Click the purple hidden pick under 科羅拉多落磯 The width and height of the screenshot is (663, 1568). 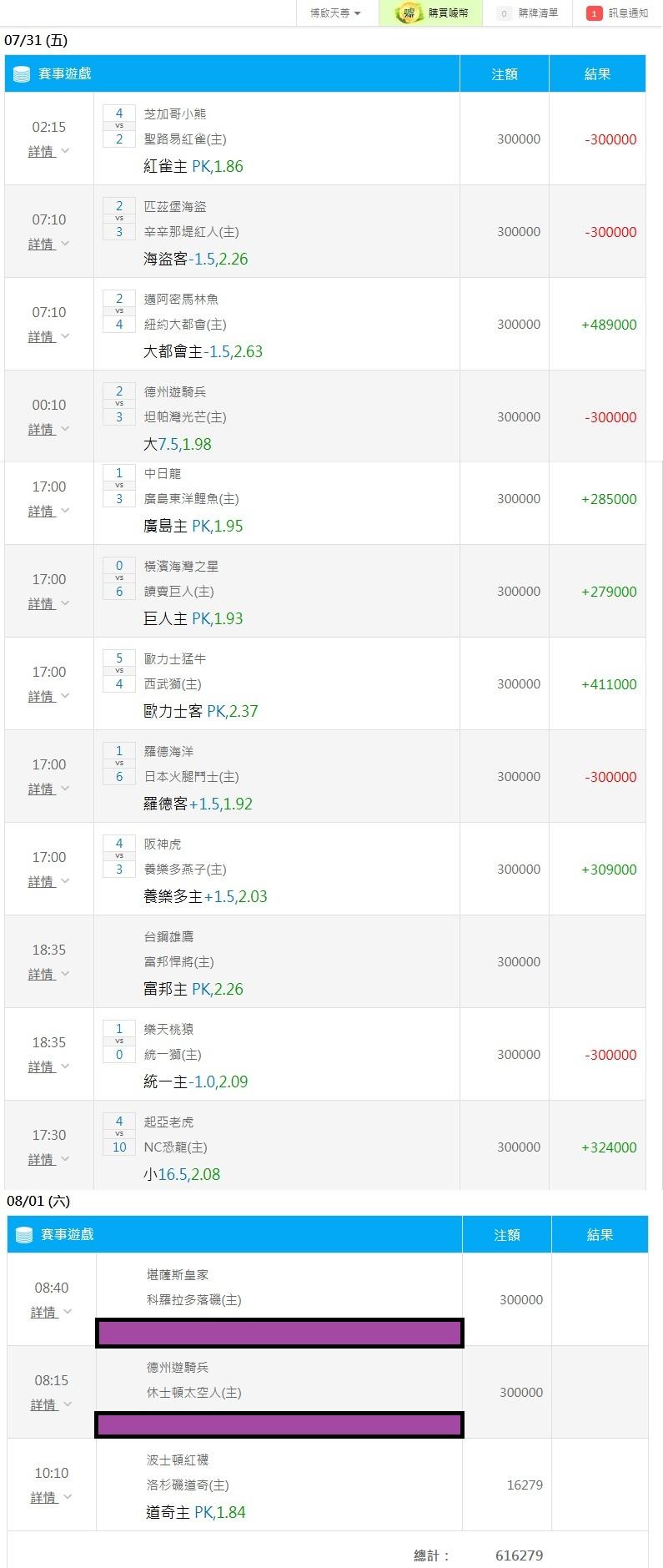click(x=279, y=1333)
